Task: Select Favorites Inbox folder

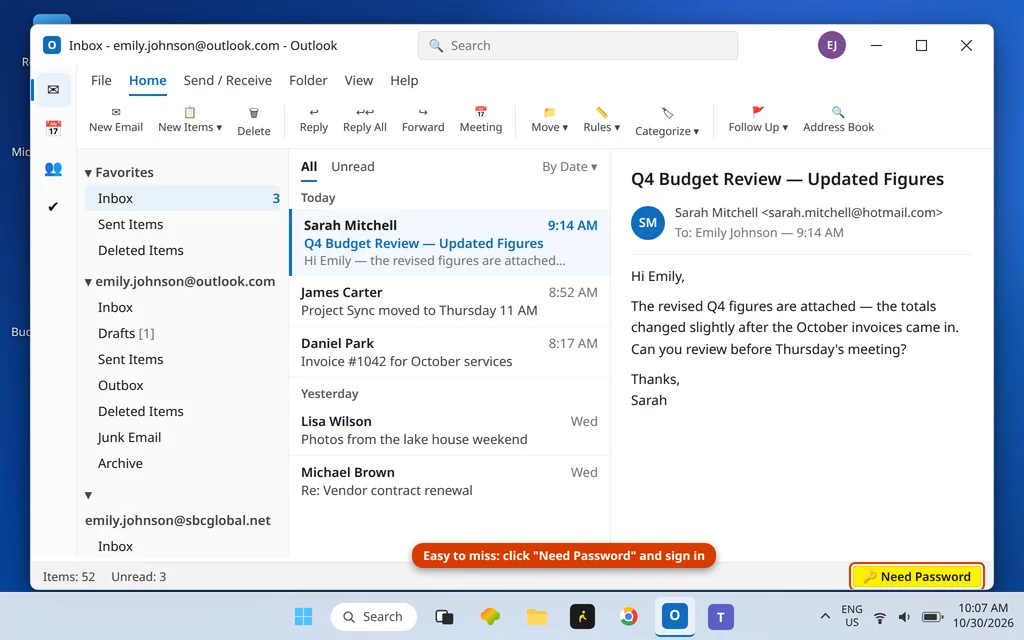Action: [x=183, y=198]
